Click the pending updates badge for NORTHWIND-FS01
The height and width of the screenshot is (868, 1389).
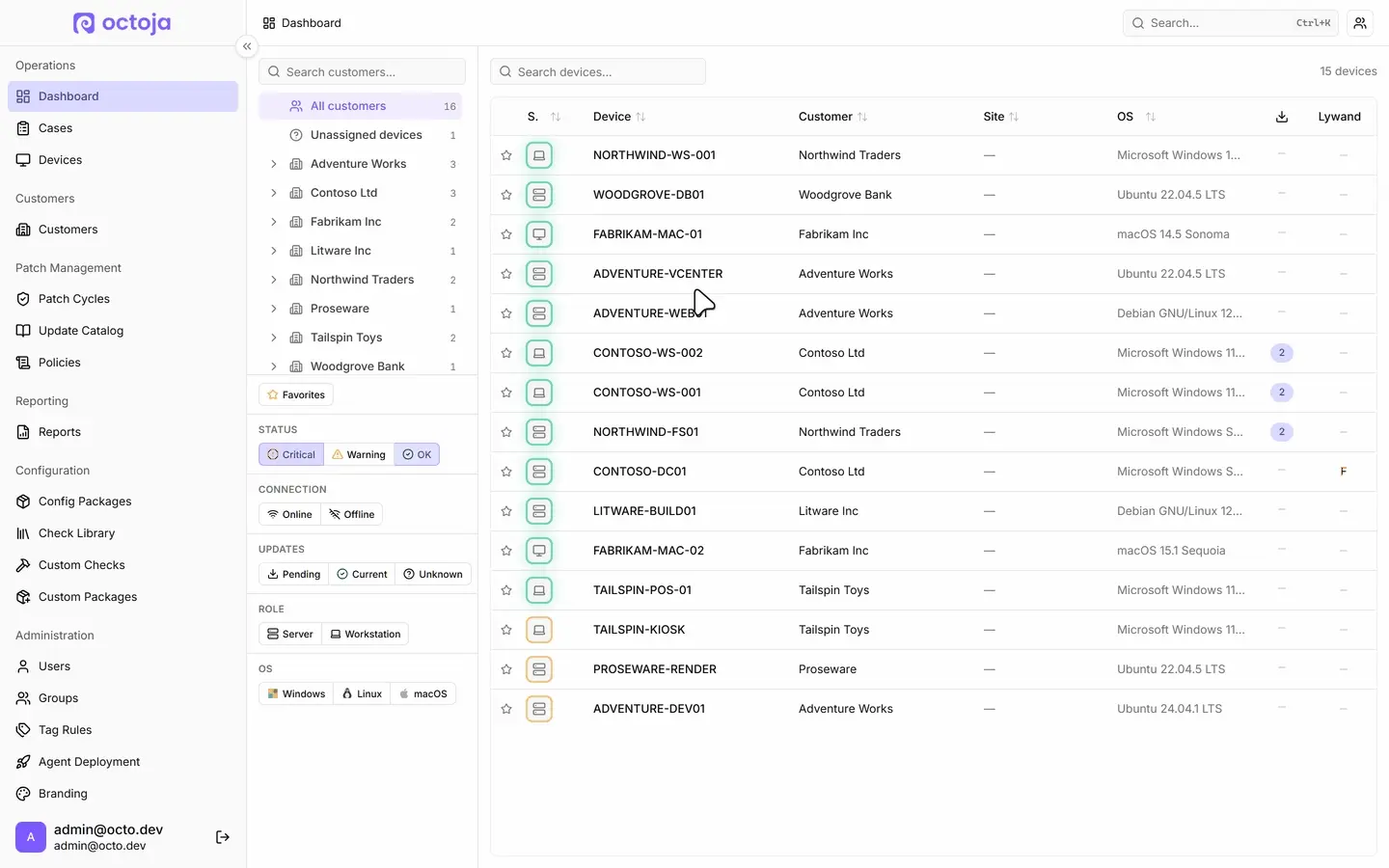click(x=1282, y=432)
